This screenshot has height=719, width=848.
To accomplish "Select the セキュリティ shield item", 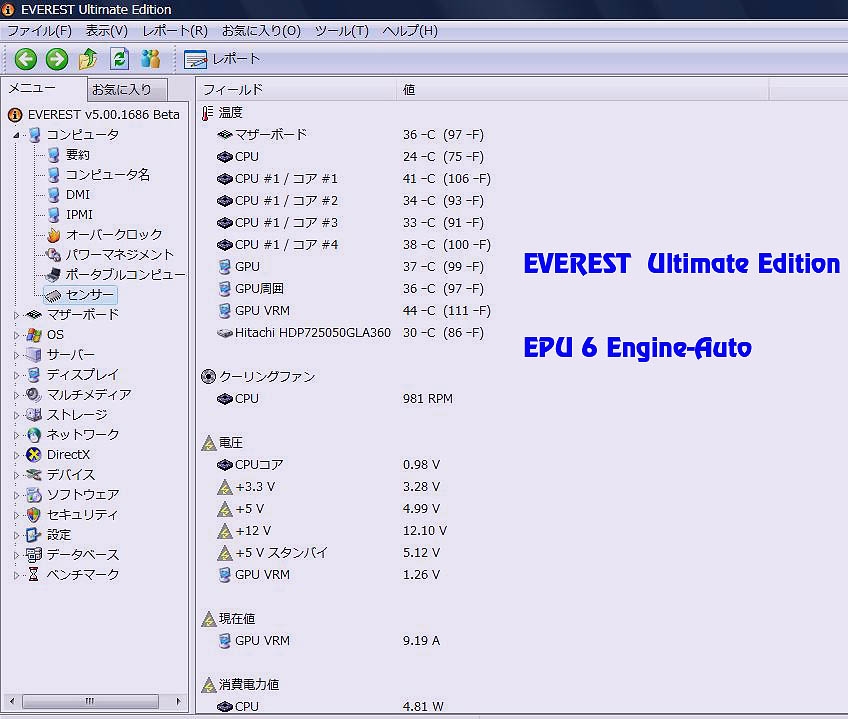I will (35, 515).
